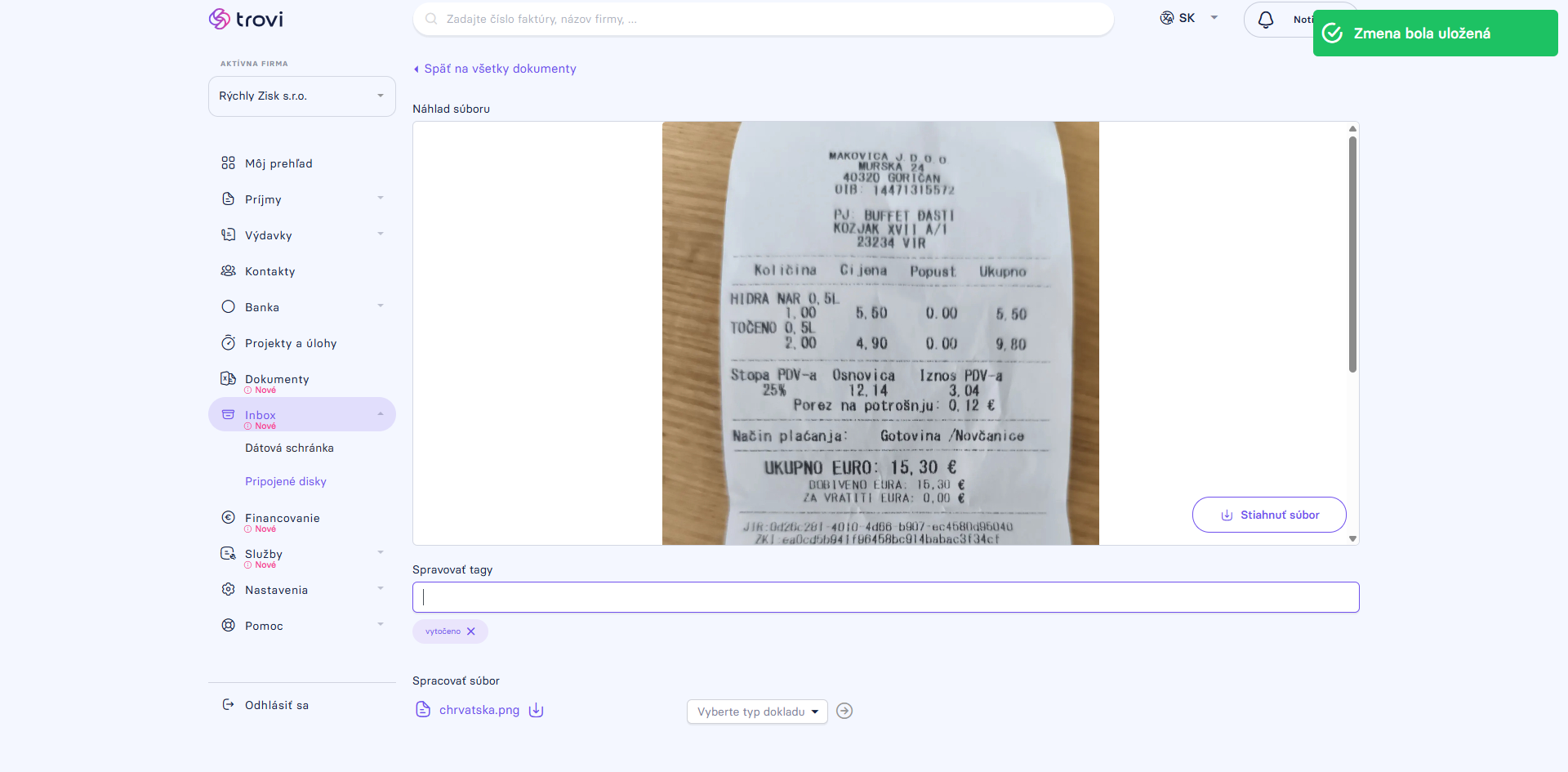Click the Financovanie euro icon
The height and width of the screenshot is (772, 1568).
228,517
